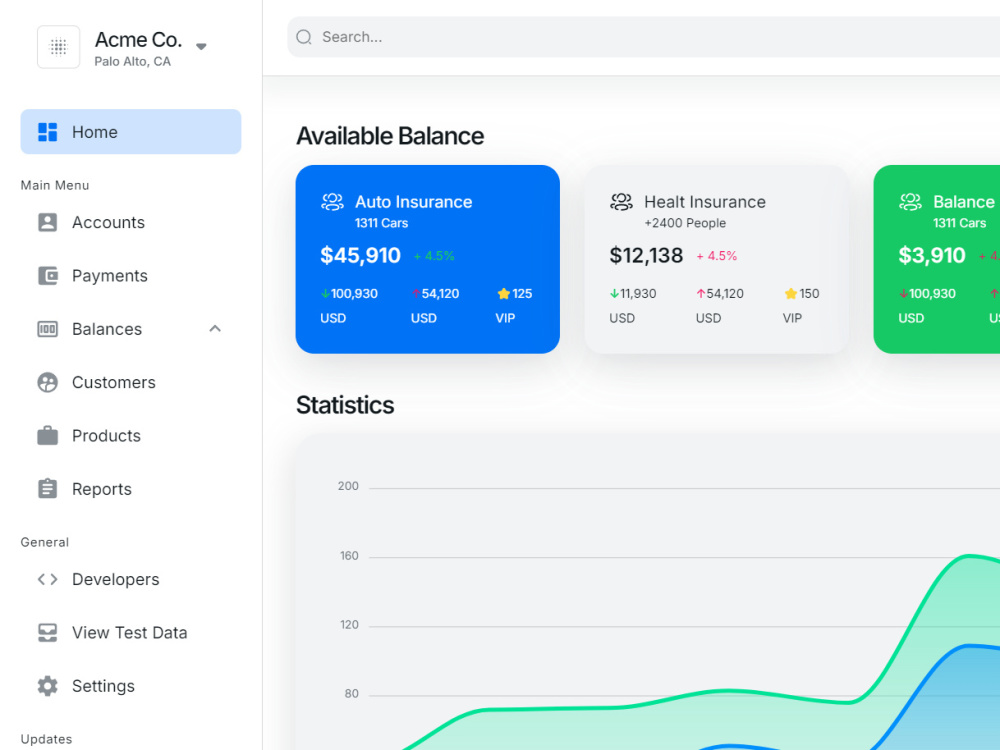The width and height of the screenshot is (1000, 750).
Task: Click the $12,138 balance amount
Action: 646,255
